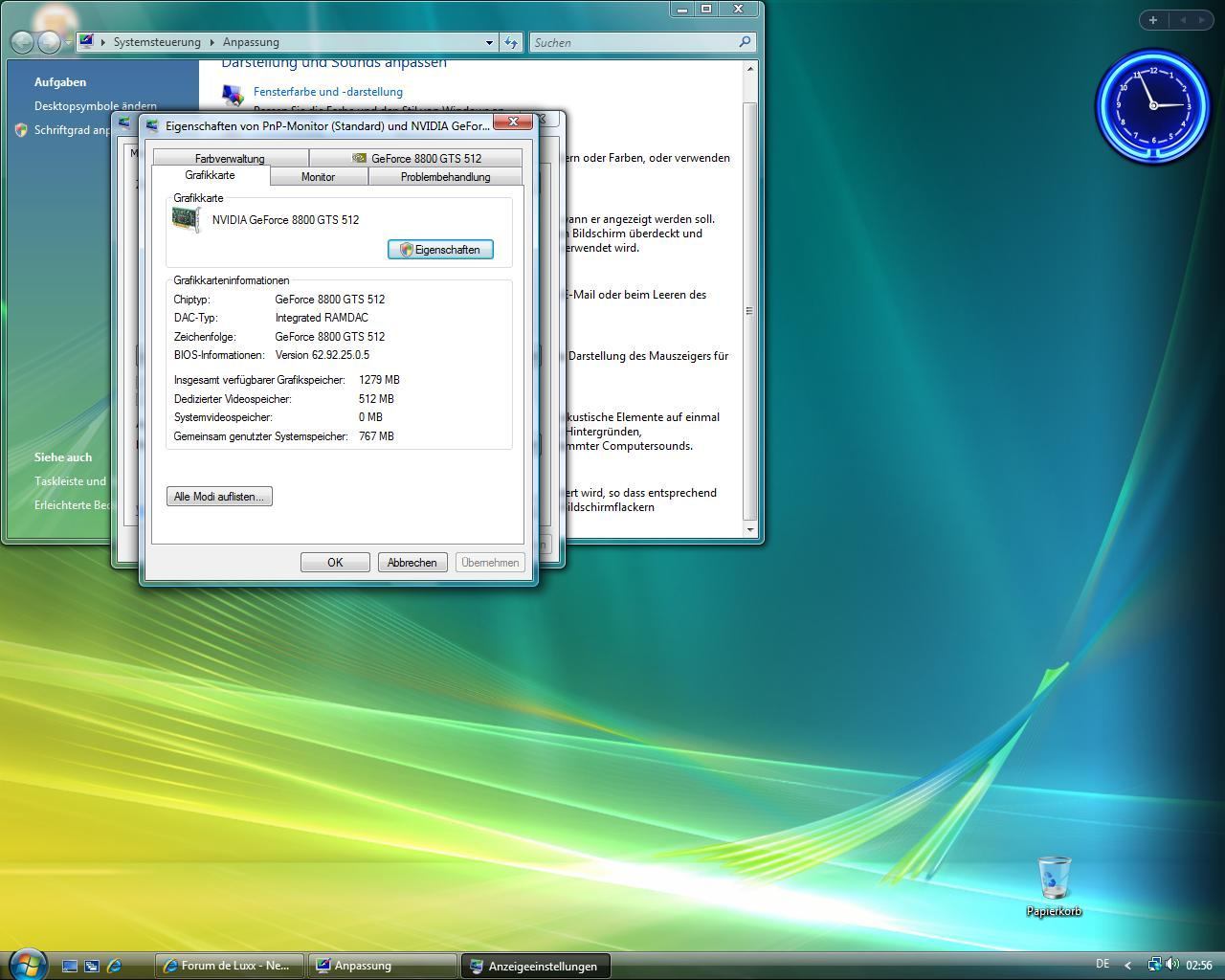Click the Integrated RAMDAC value
The image size is (1225, 980).
[322, 318]
